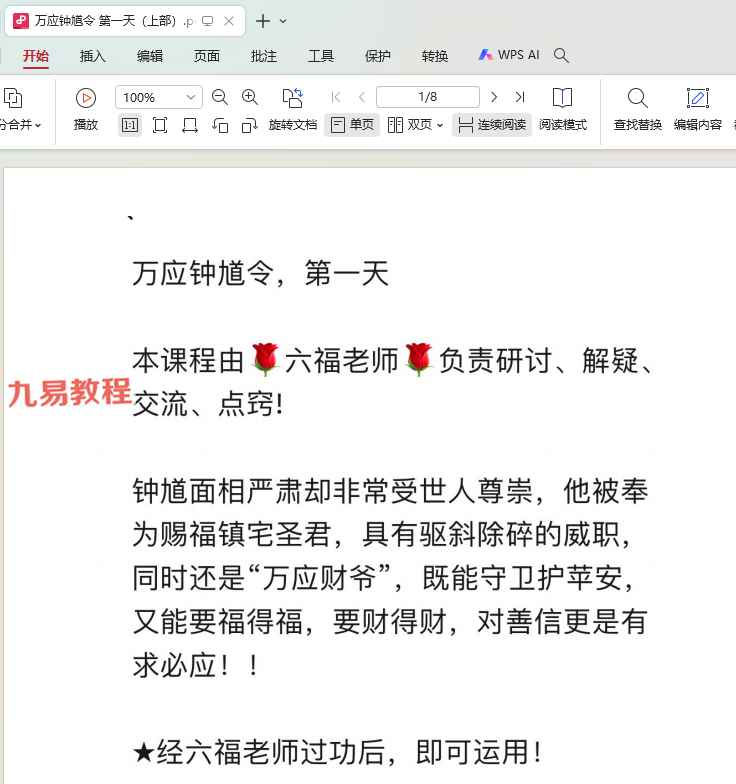Zoom out with the minus magnifier

[x=220, y=97]
